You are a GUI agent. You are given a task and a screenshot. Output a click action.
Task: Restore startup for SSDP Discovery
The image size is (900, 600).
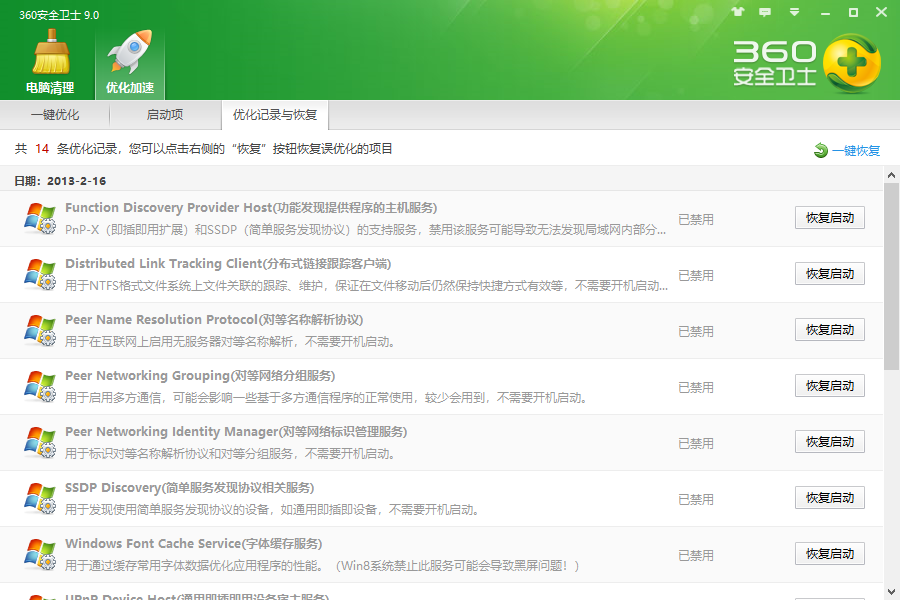pos(829,498)
